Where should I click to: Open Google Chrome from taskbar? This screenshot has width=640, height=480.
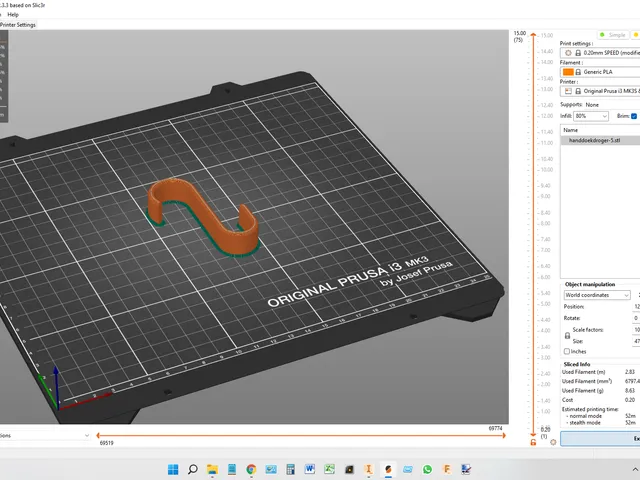click(x=251, y=469)
